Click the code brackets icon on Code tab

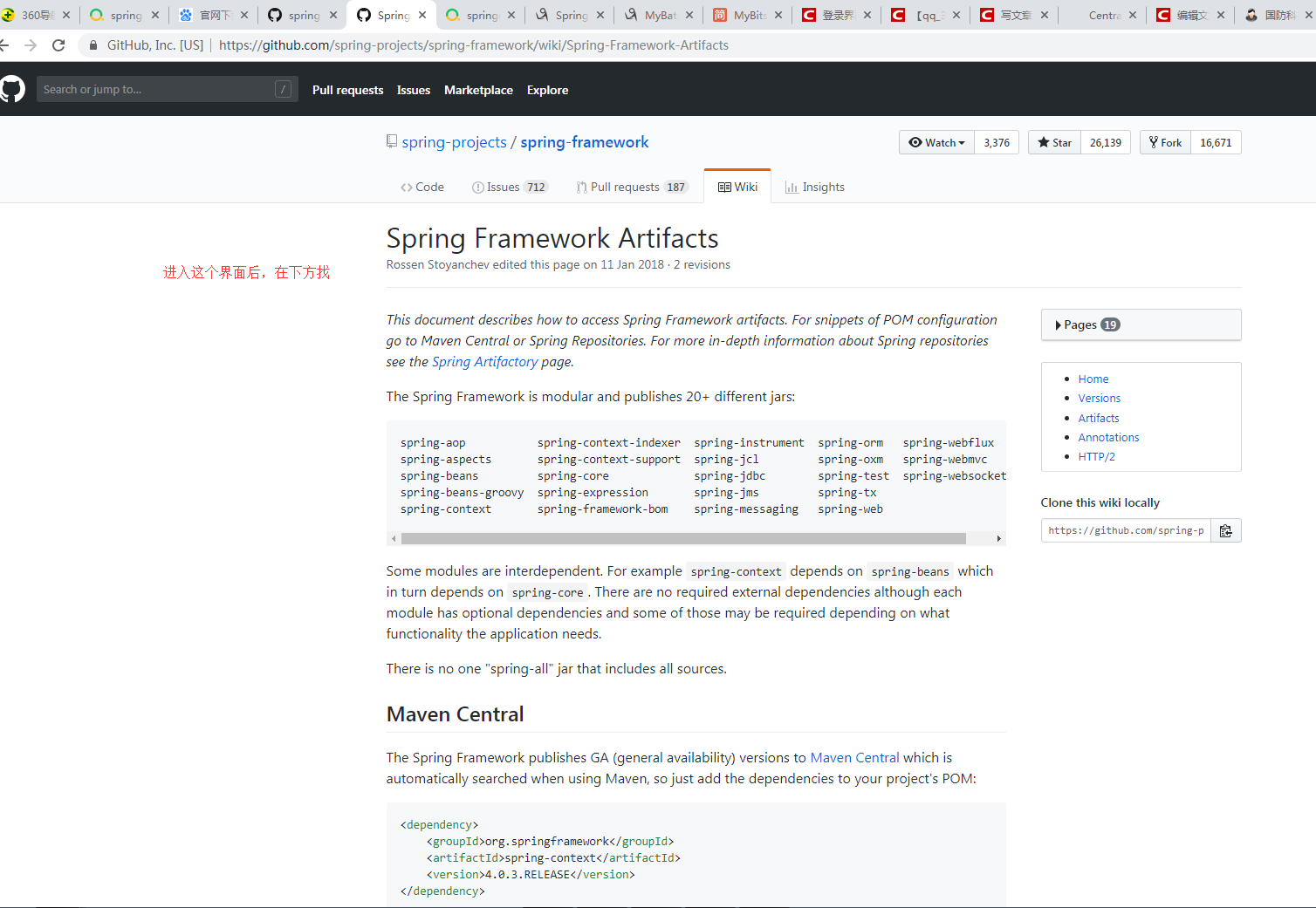click(407, 186)
